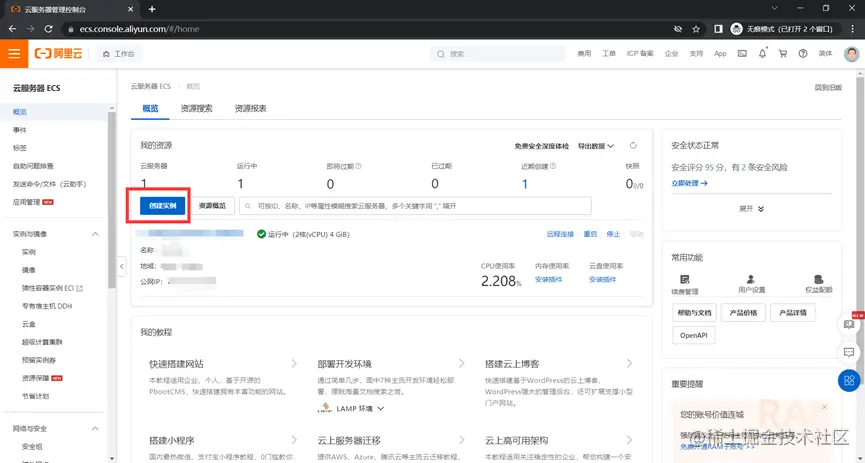The image size is (865, 463).
Task: Collapse the sidebar with the arrow handle
Action: [122, 267]
